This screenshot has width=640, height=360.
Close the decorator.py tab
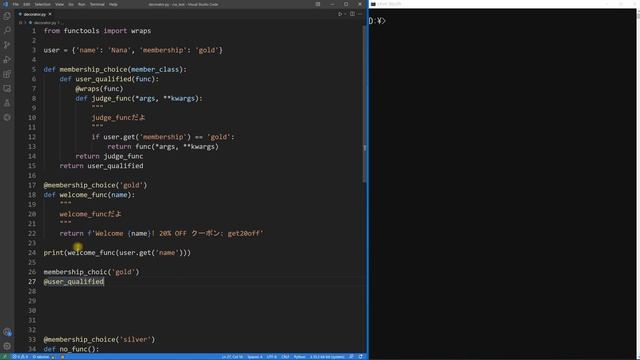(x=50, y=14)
